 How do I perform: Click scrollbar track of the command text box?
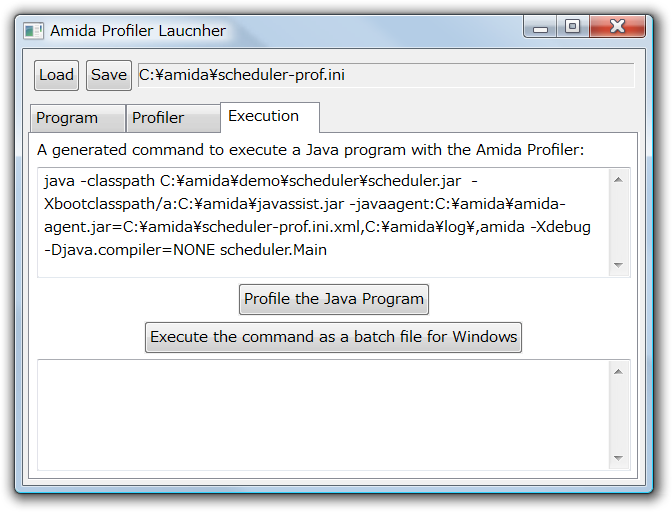(x=618, y=222)
